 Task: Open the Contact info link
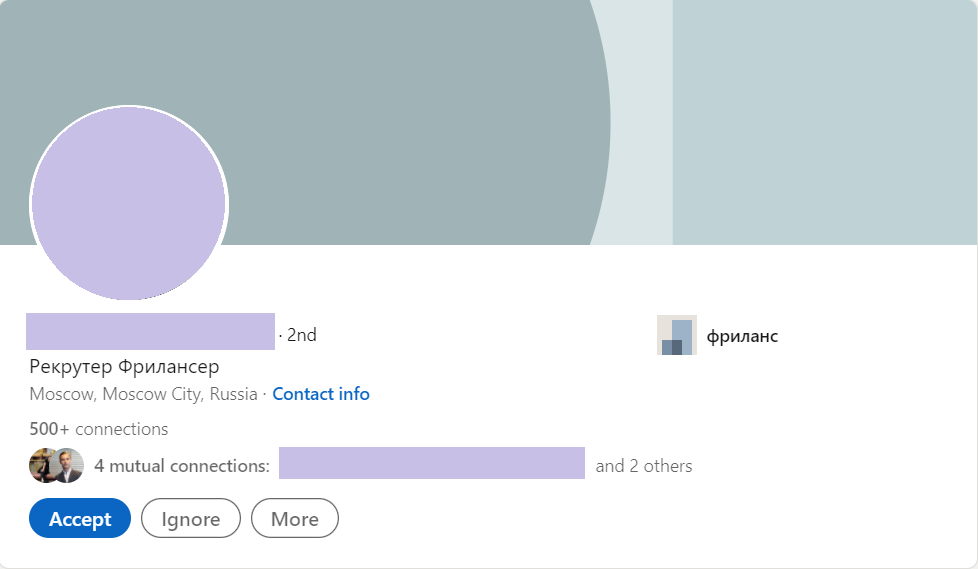pos(321,394)
